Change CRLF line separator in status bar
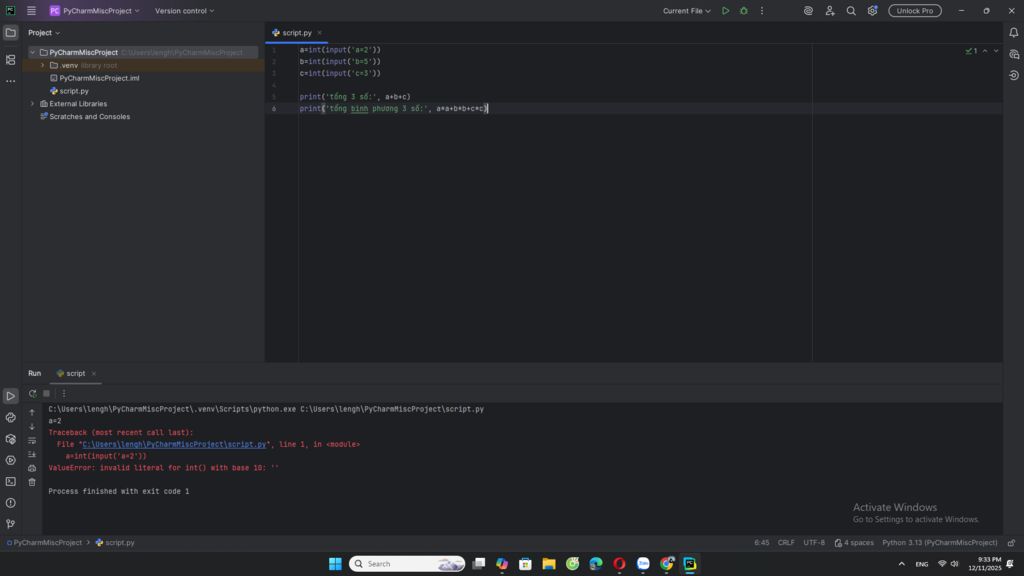The image size is (1024, 576). click(786, 543)
